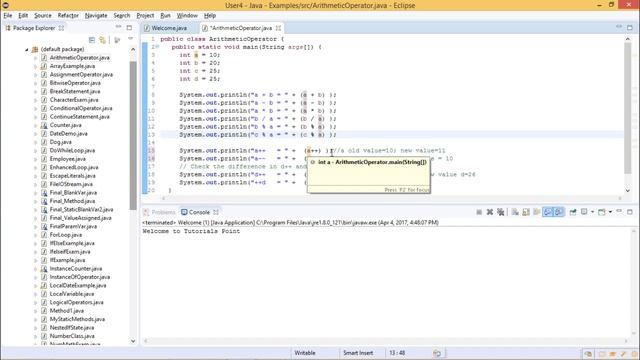
Task: Minimize the Console view
Action: 619,211
